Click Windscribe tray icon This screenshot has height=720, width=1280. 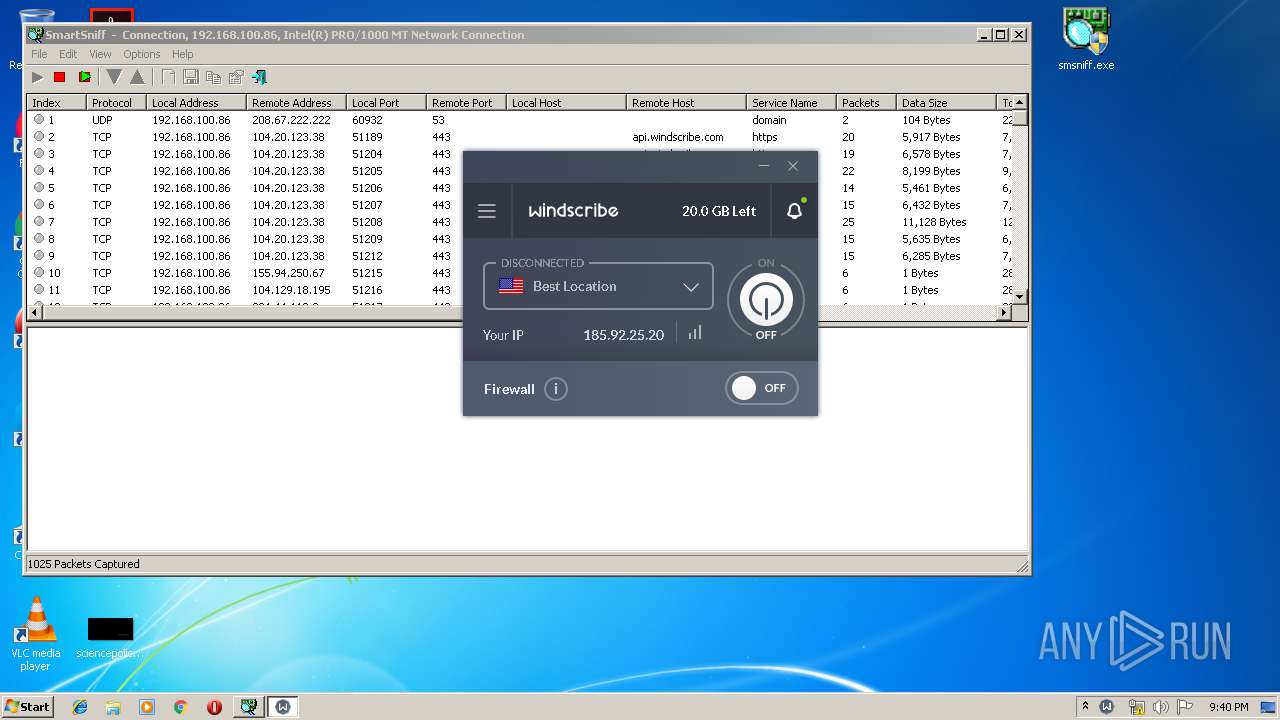pyautogui.click(x=1107, y=707)
